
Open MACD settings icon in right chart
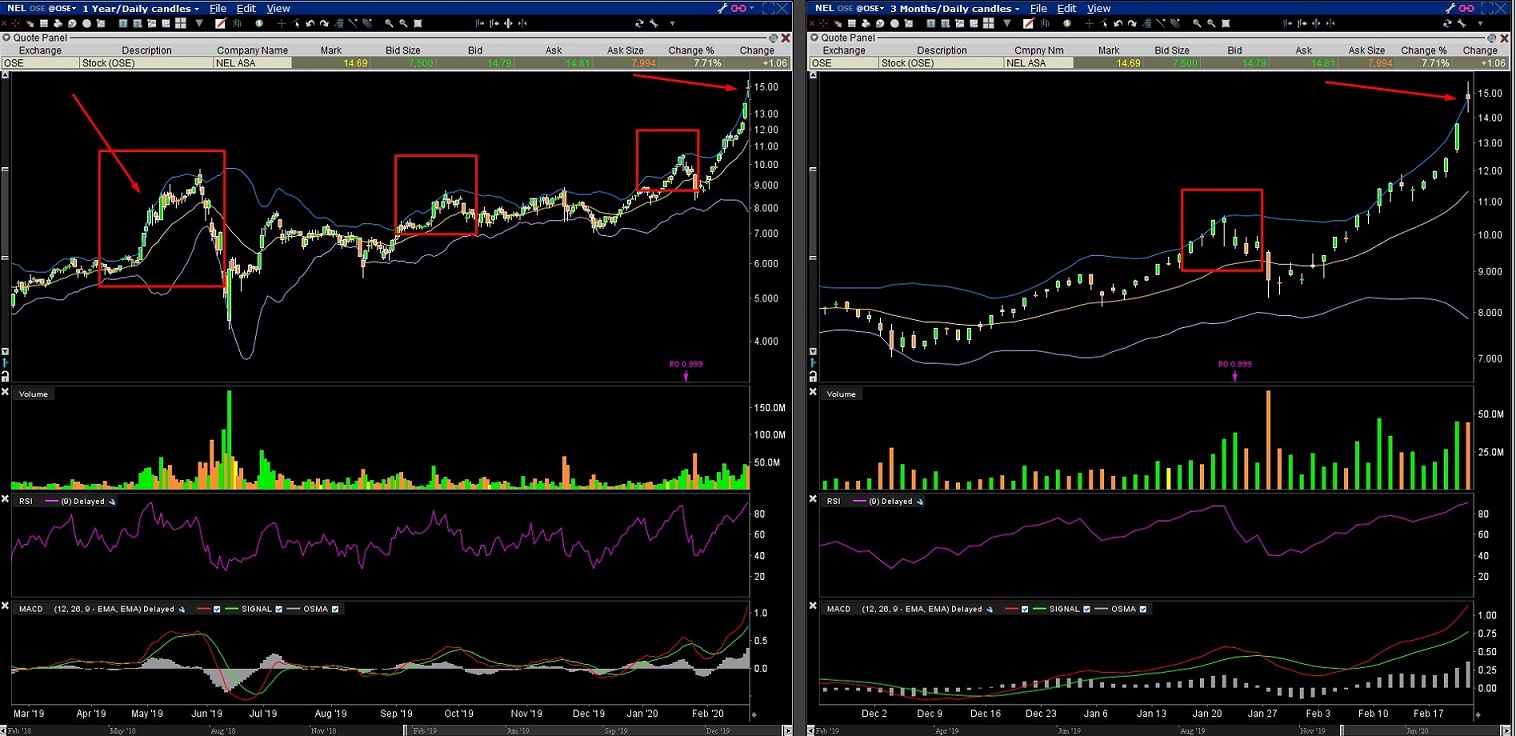pyautogui.click(x=989, y=608)
